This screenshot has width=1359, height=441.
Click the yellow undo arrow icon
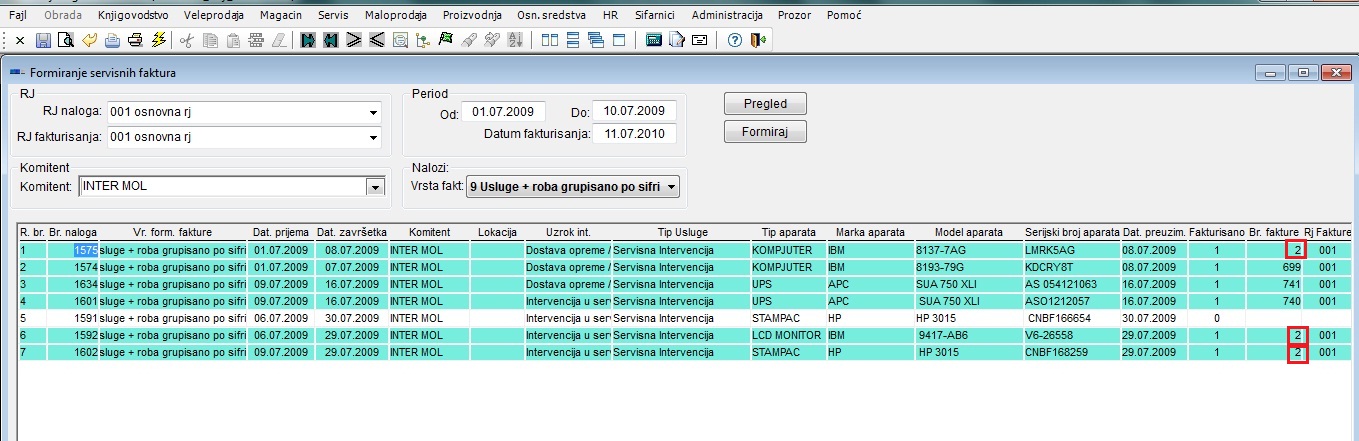[89, 41]
